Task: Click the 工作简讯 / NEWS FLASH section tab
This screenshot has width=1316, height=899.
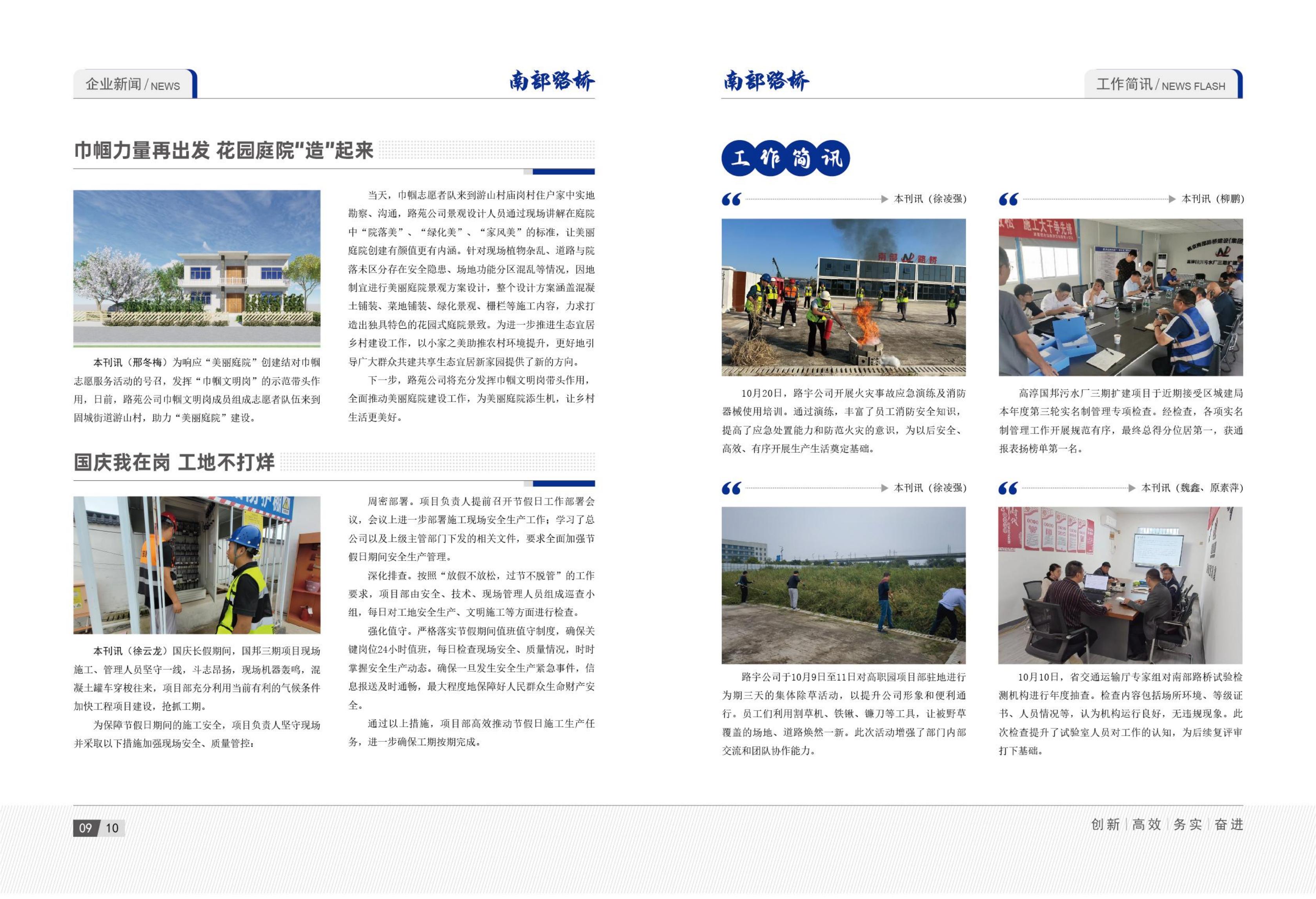Action: [1163, 84]
